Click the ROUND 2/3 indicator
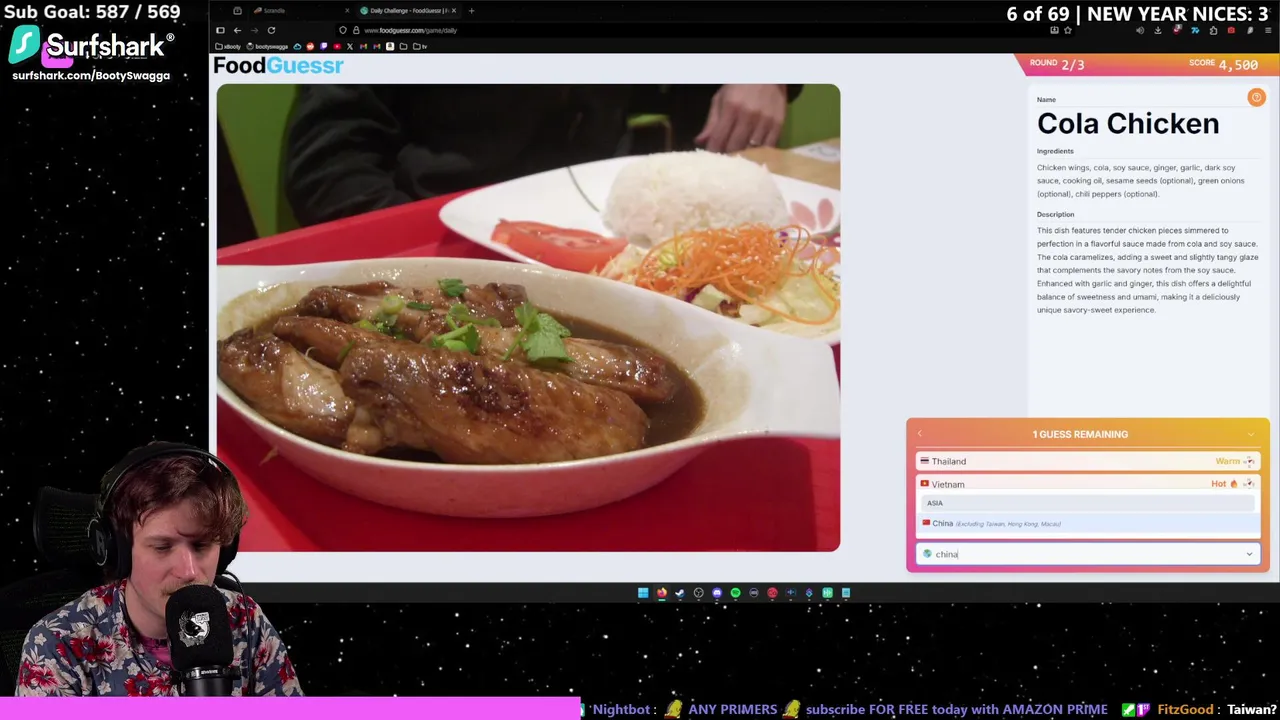The width and height of the screenshot is (1280, 720). (x=1057, y=64)
